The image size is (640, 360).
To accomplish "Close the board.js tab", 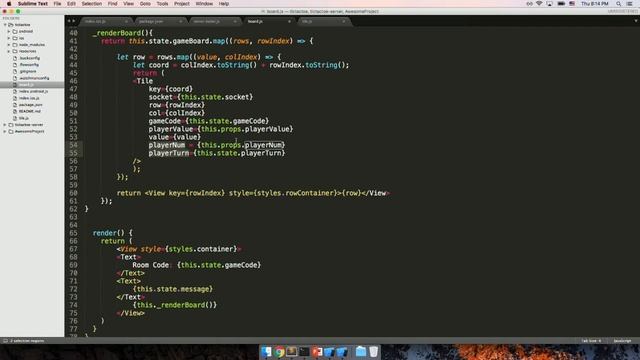I will click(x=289, y=21).
